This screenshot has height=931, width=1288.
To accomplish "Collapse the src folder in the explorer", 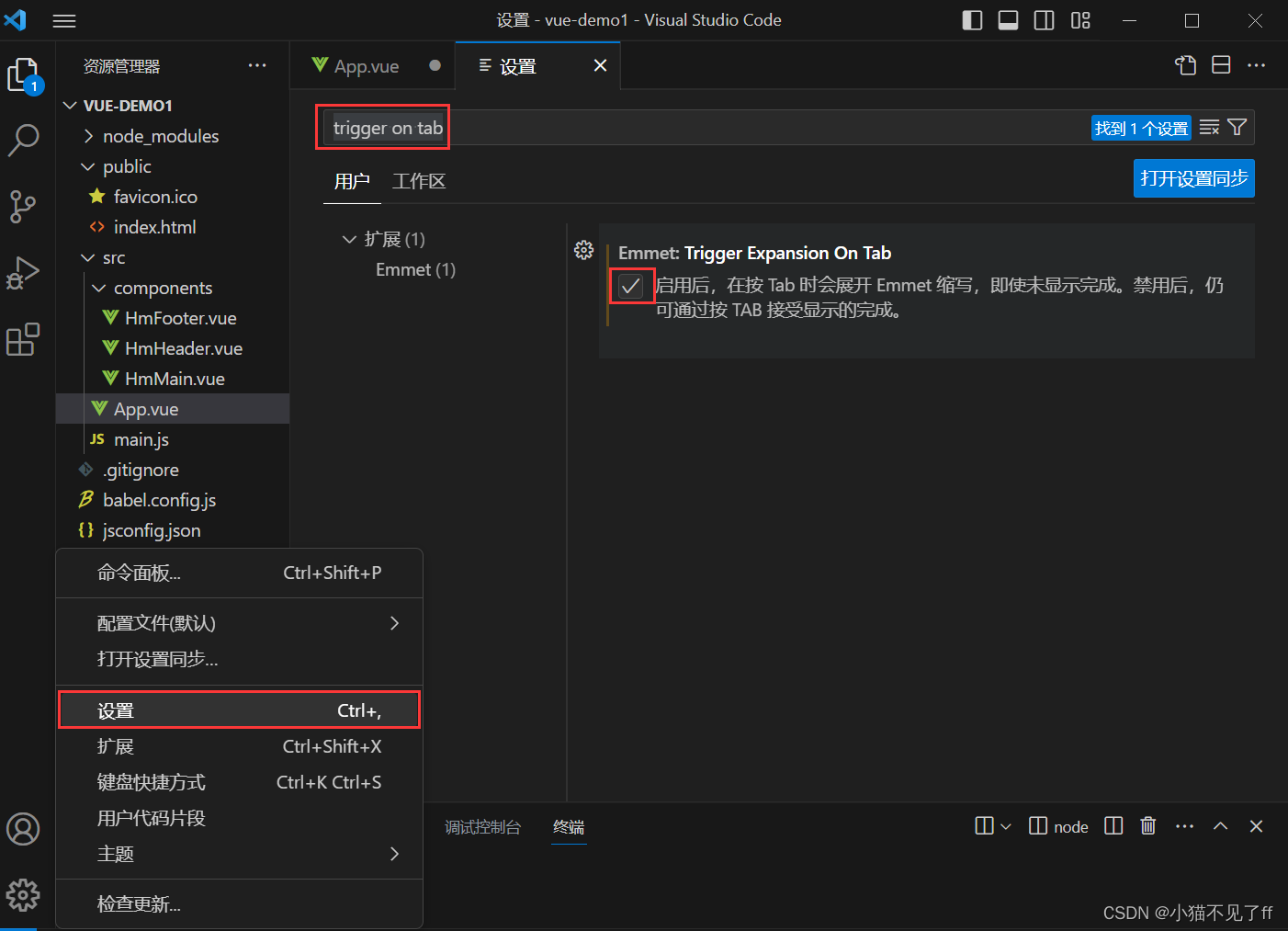I will (x=88, y=257).
